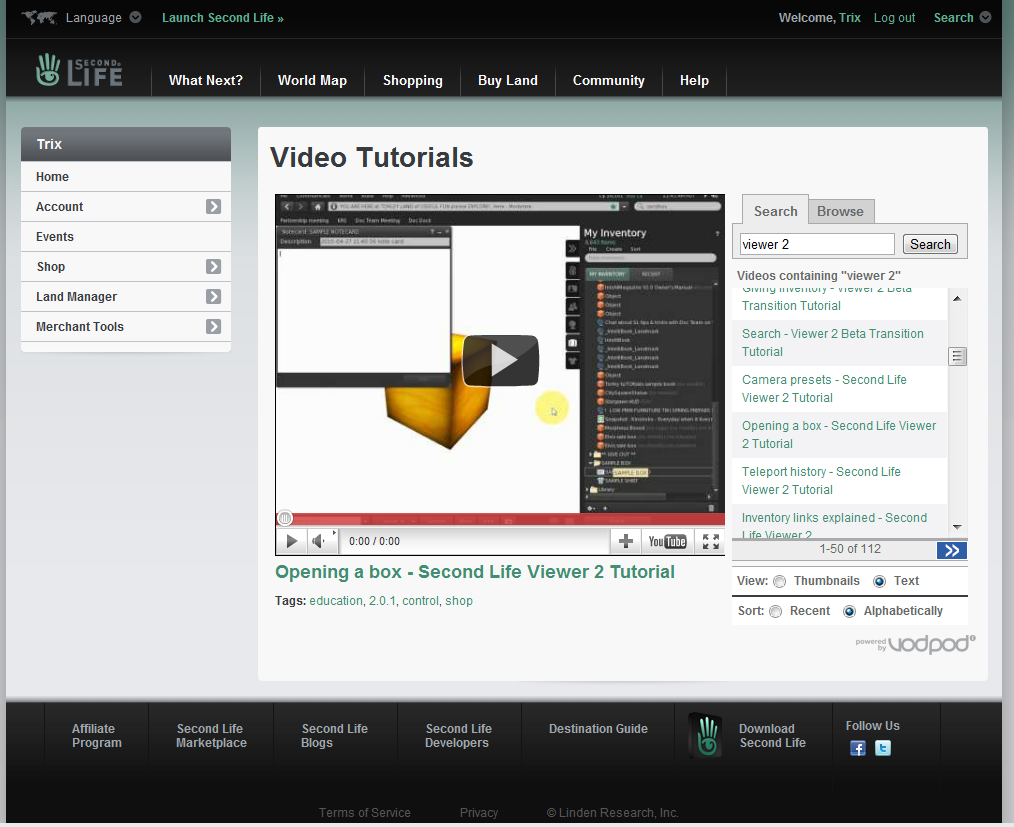
Task: Open Camera presets - Second Life Viewer 2 Tutorial
Action: click(x=824, y=389)
